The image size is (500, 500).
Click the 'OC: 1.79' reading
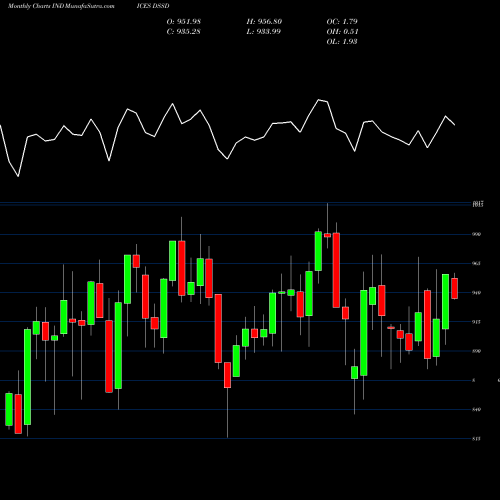pos(342,22)
